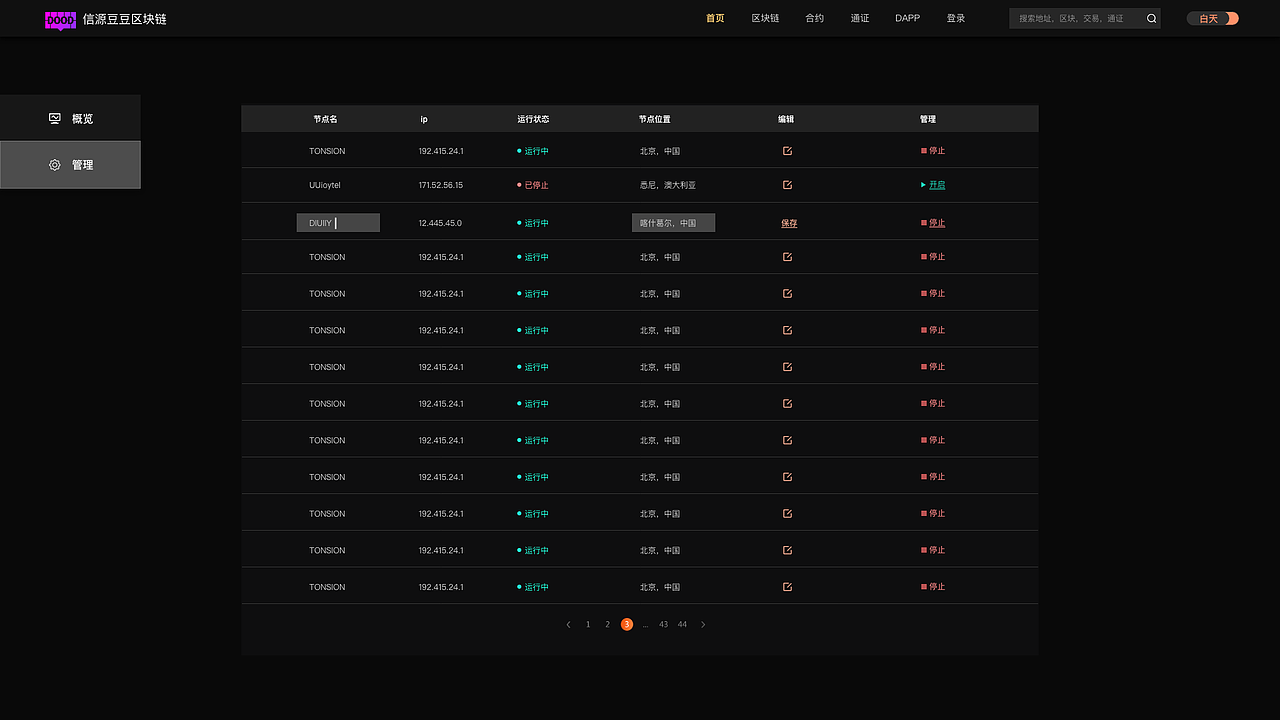
Task: Click 保存 to save the DIUIIY row
Action: click(x=789, y=223)
